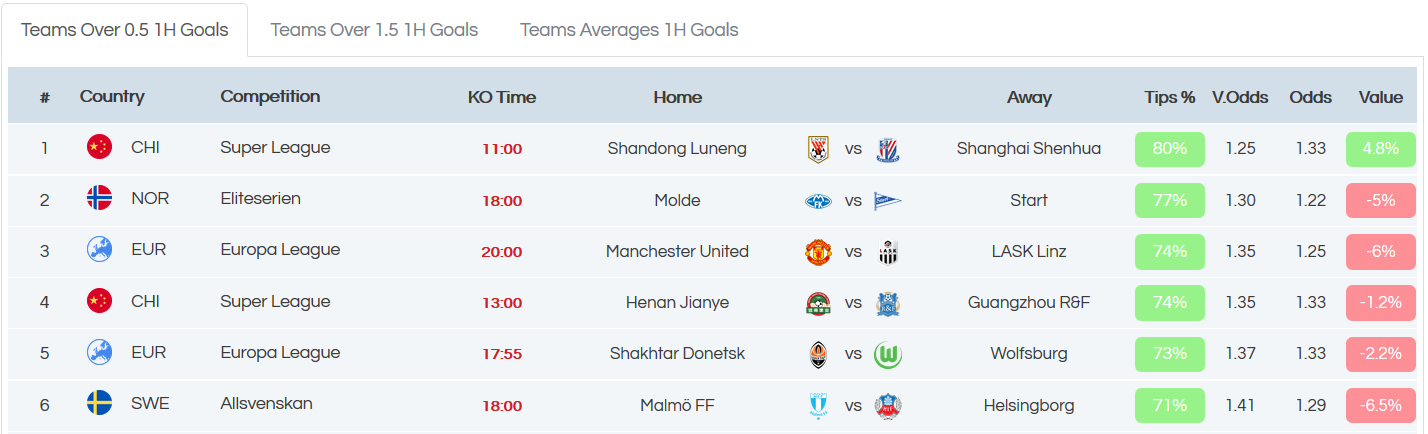Screen dimensions: 1428x434
Task: Click the Value column header
Action: [1380, 97]
